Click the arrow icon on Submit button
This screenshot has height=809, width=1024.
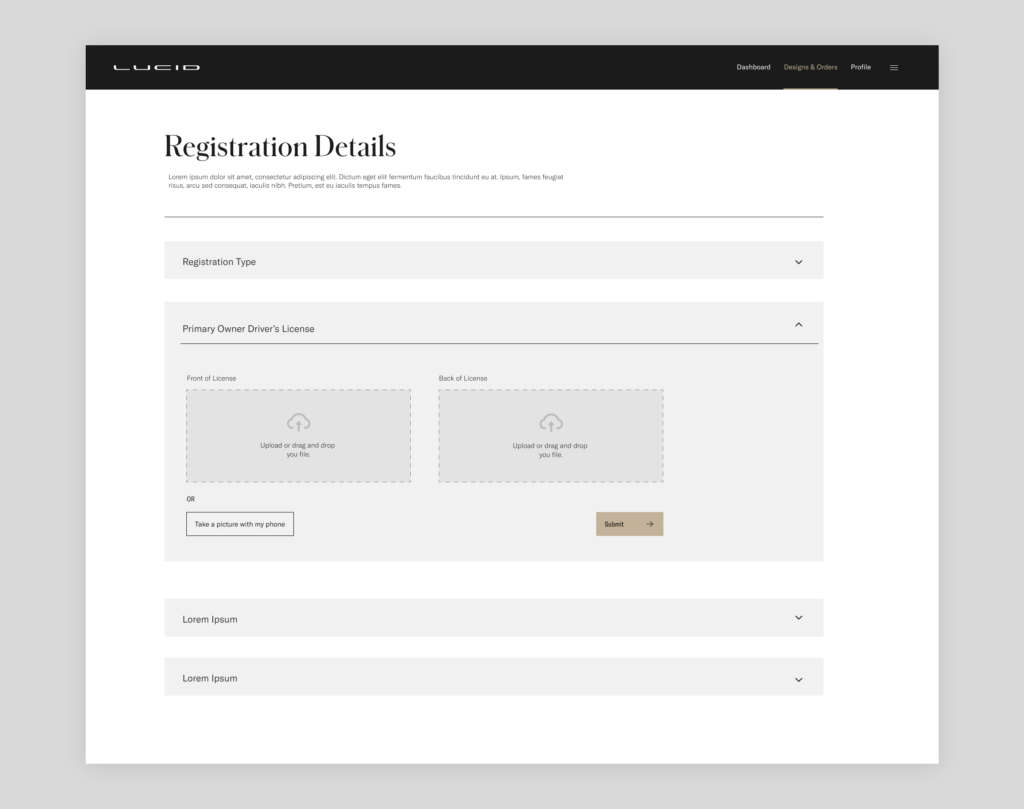pos(650,524)
